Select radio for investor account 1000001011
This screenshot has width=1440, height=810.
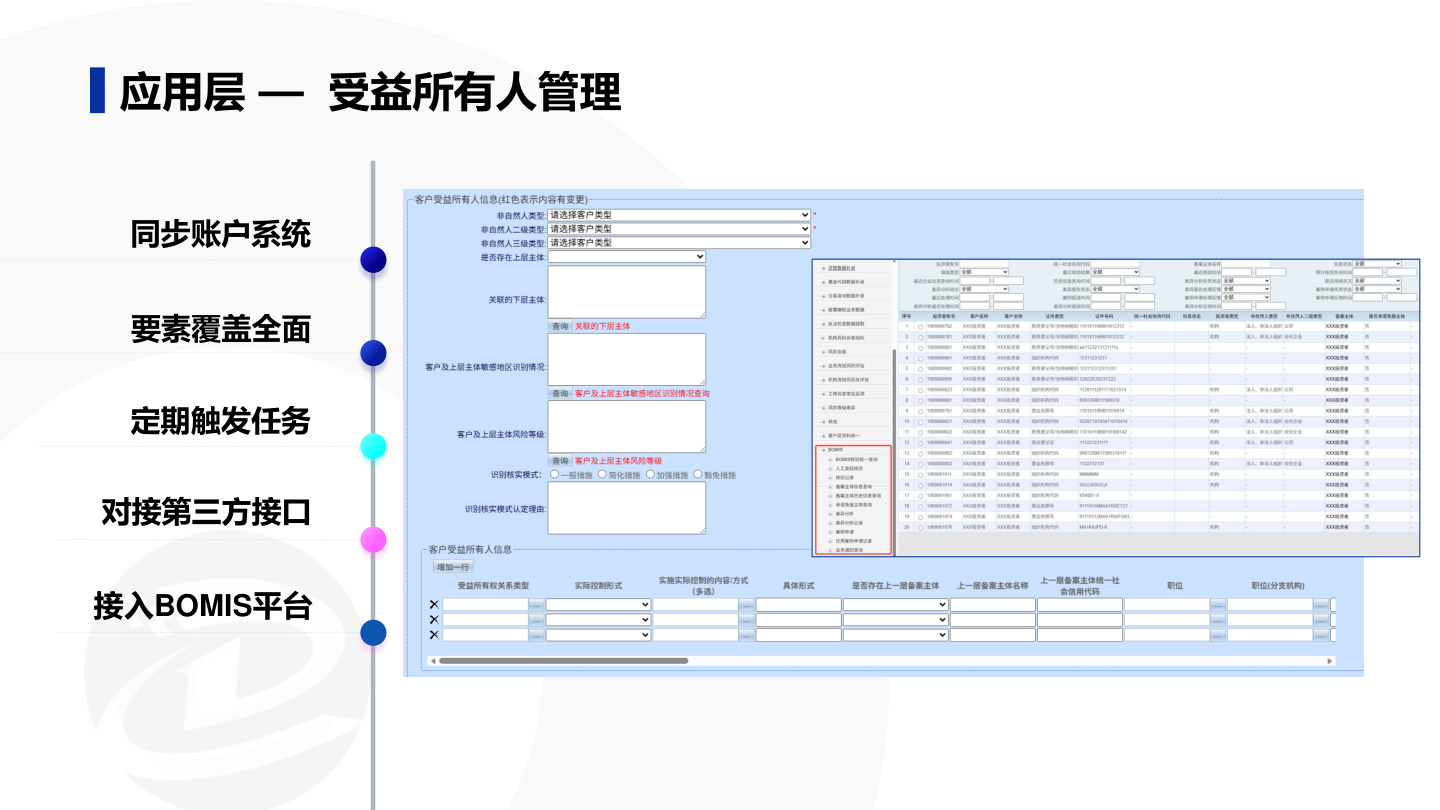pos(920,474)
